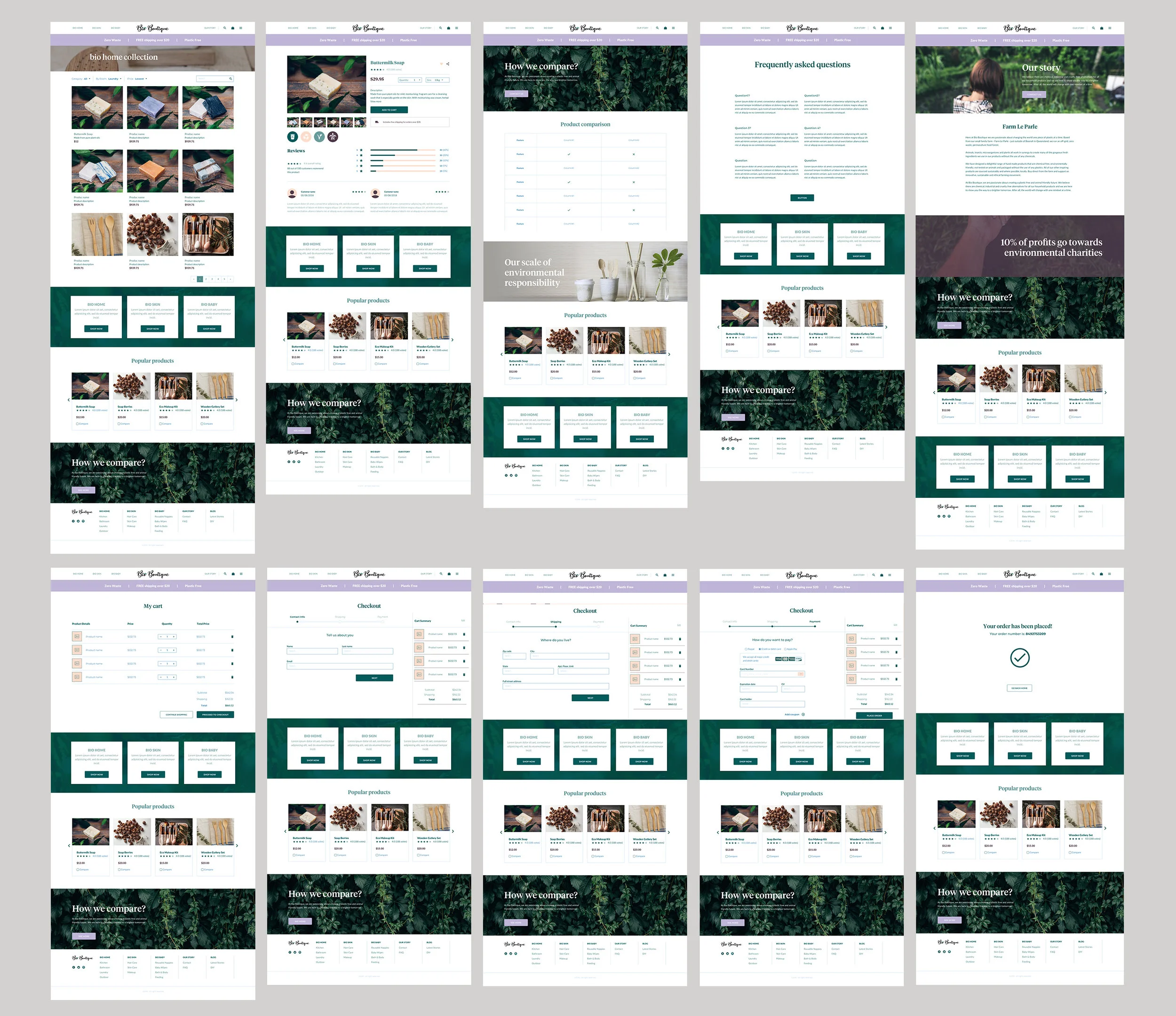Image resolution: width=1176 pixels, height=1016 pixels.
Task: Click the Add coupon plus icon
Action: pos(803,714)
